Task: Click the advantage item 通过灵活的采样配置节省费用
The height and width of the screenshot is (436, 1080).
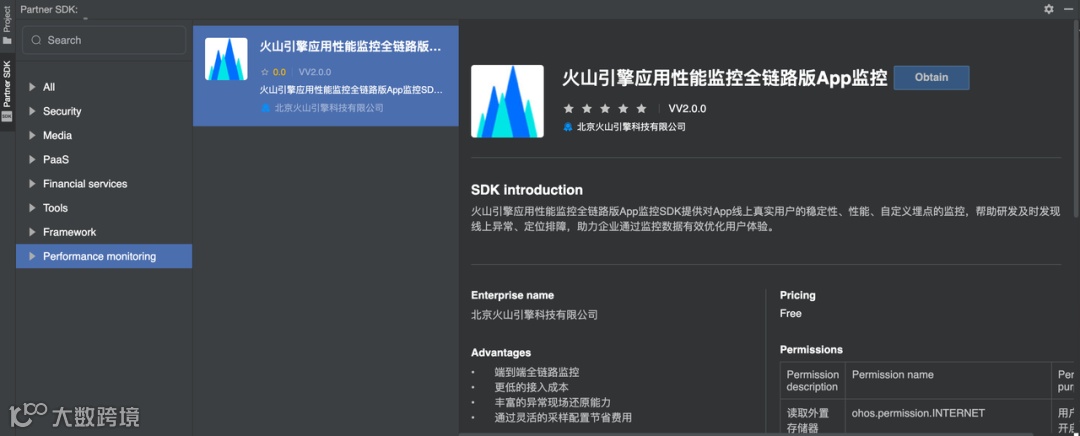Action: [563, 417]
